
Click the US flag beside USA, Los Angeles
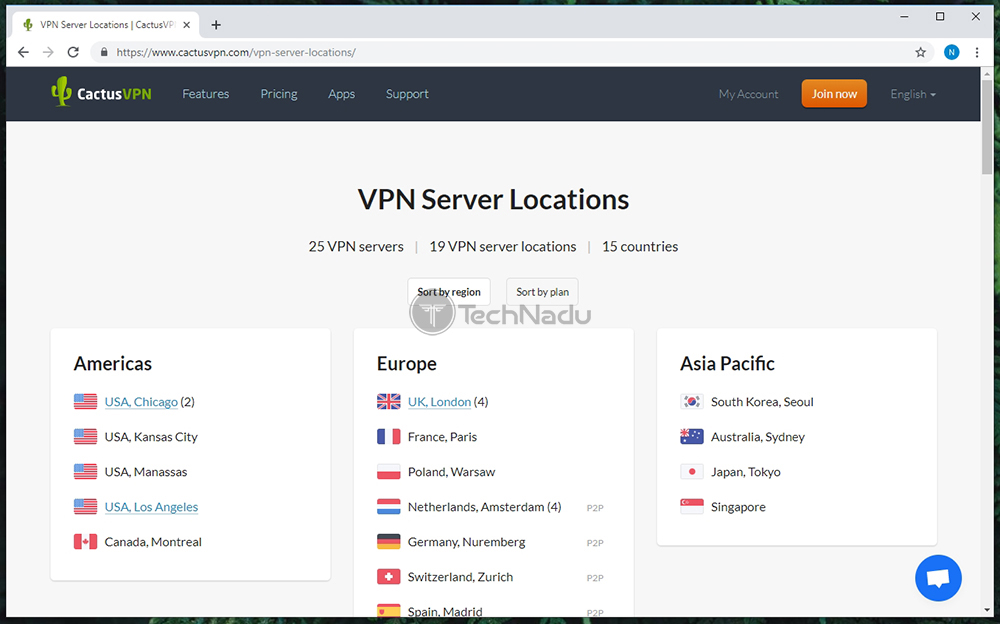85,507
